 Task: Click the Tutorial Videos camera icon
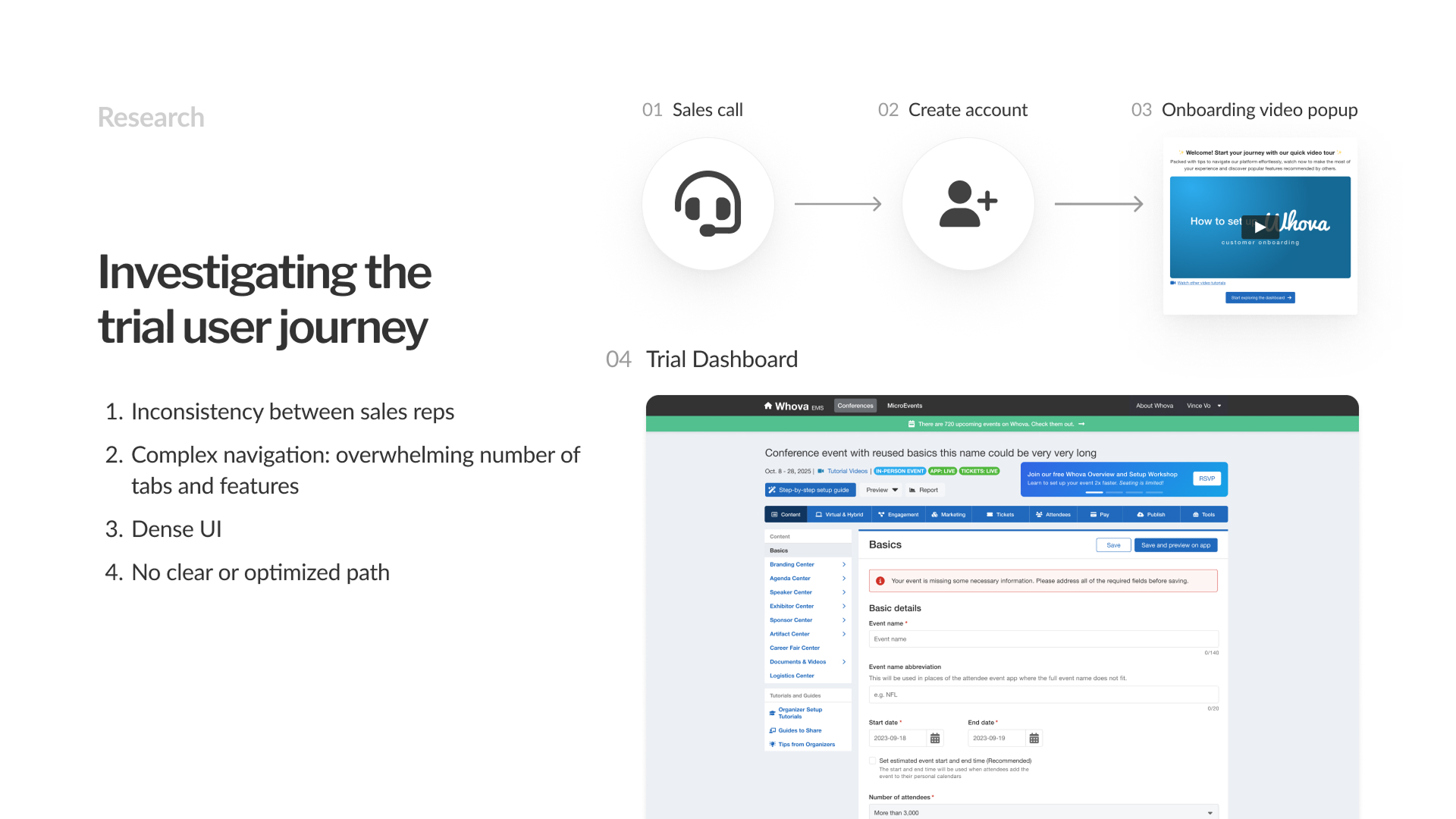[821, 471]
